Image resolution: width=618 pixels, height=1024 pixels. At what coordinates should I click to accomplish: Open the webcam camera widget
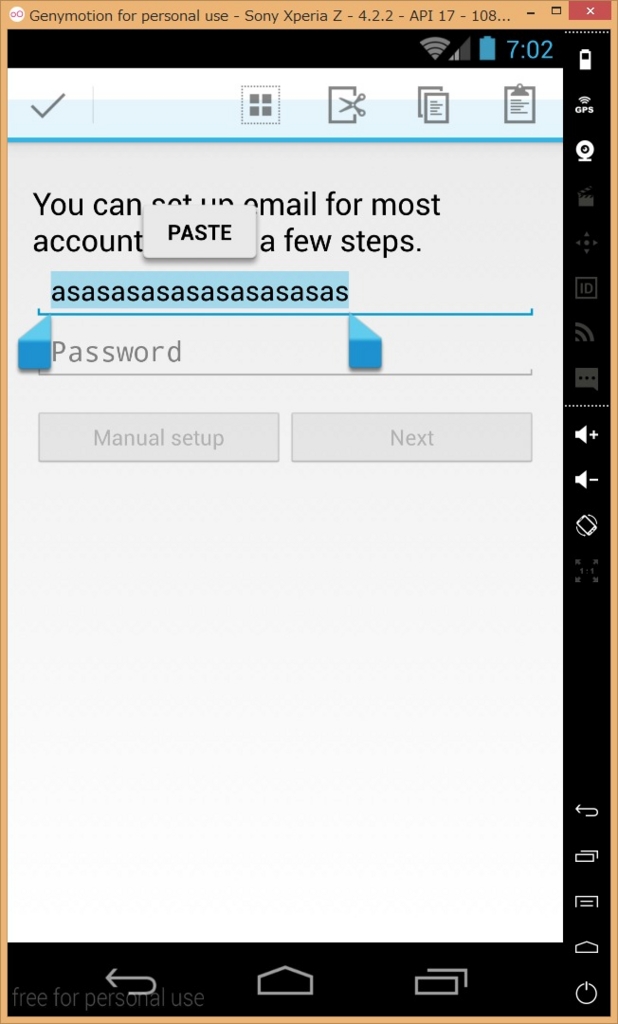point(585,151)
